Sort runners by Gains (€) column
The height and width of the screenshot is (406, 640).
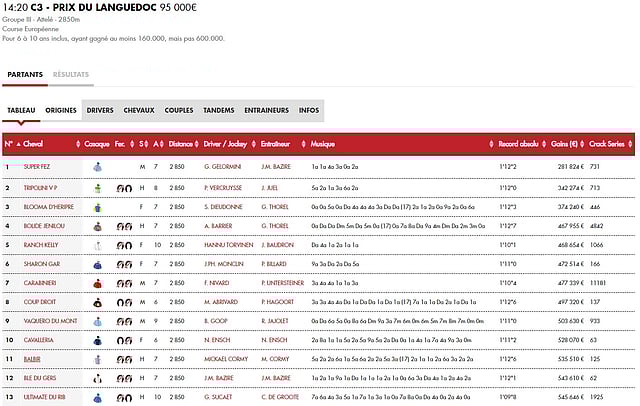click(565, 144)
